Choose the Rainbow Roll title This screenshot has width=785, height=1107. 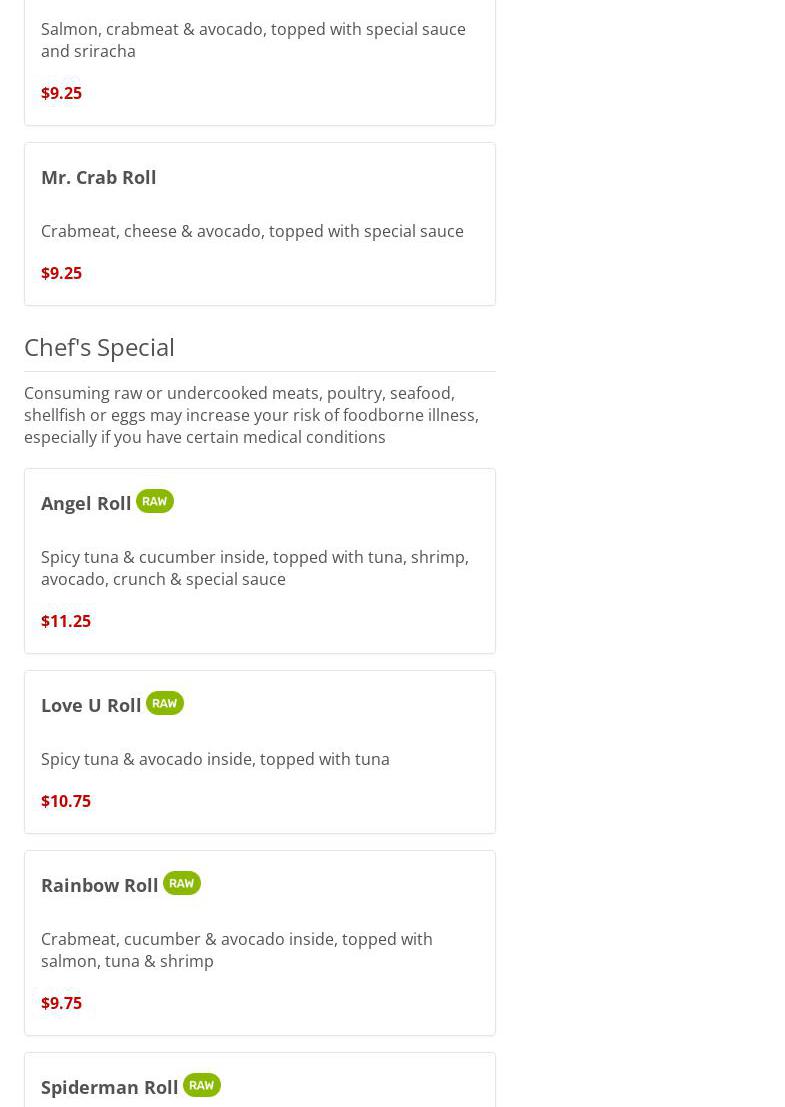tap(100, 885)
